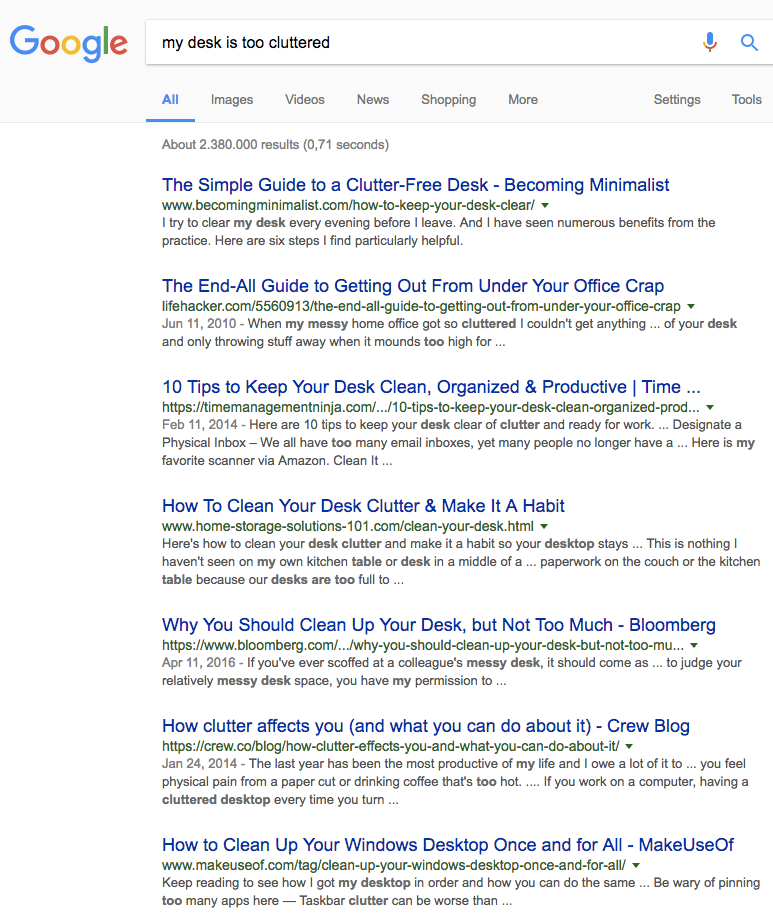Click snippet 'Keep reading to see how I got my desktop'

pos(461,892)
